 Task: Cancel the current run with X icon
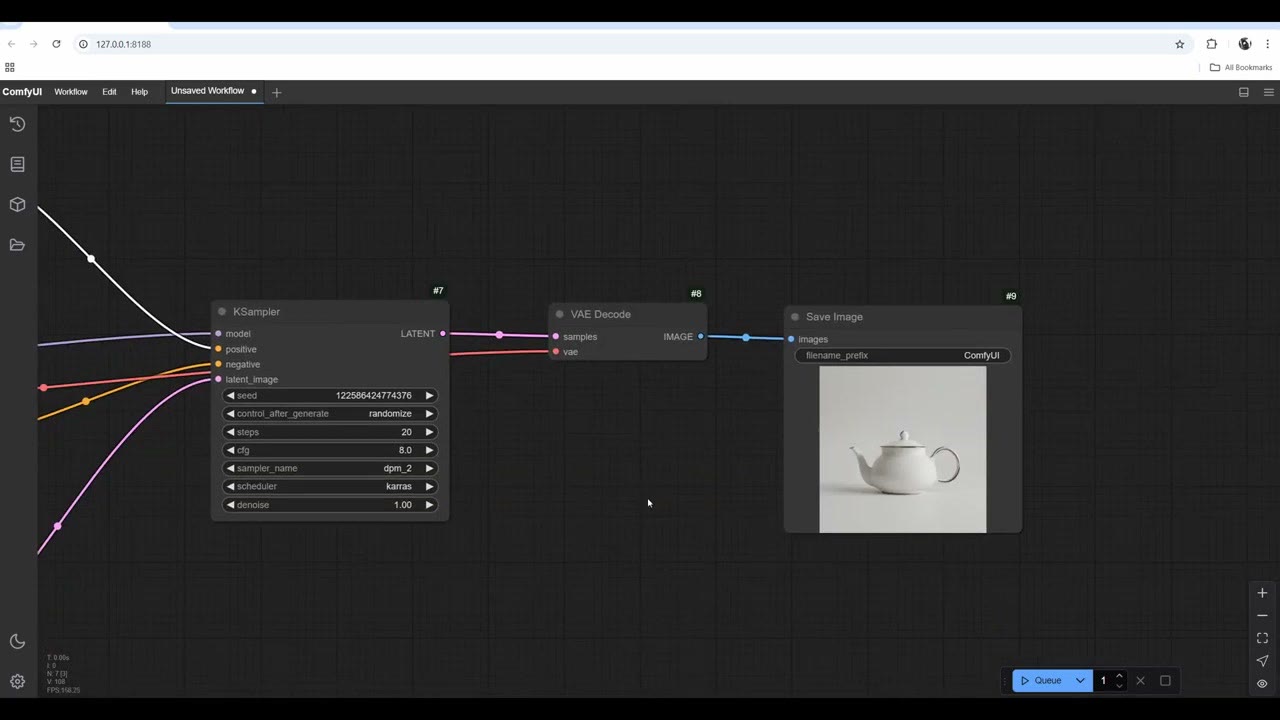1140,681
